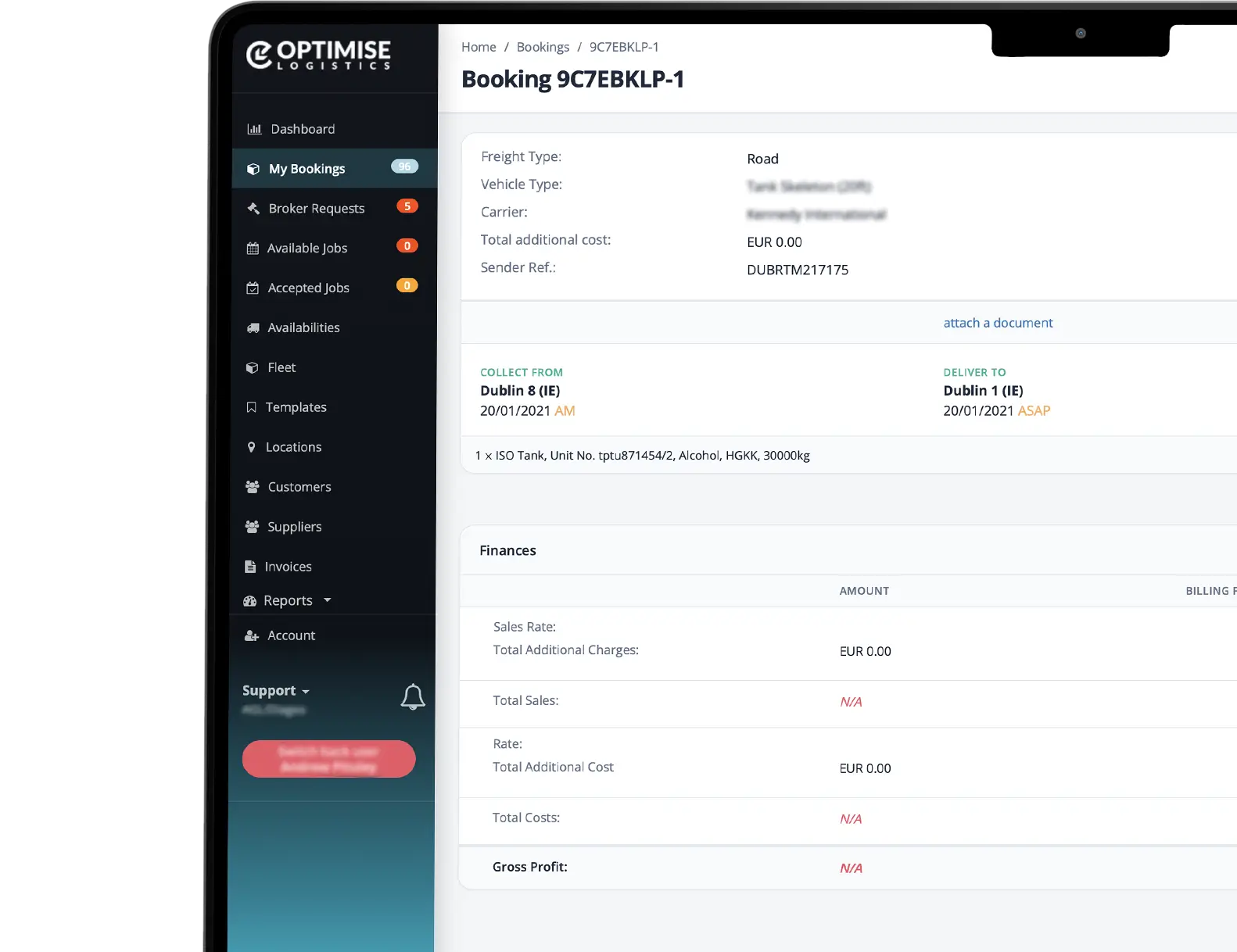The width and height of the screenshot is (1237, 952).
Task: Click the Accepted Jobs calendar-check icon
Action: click(x=253, y=288)
